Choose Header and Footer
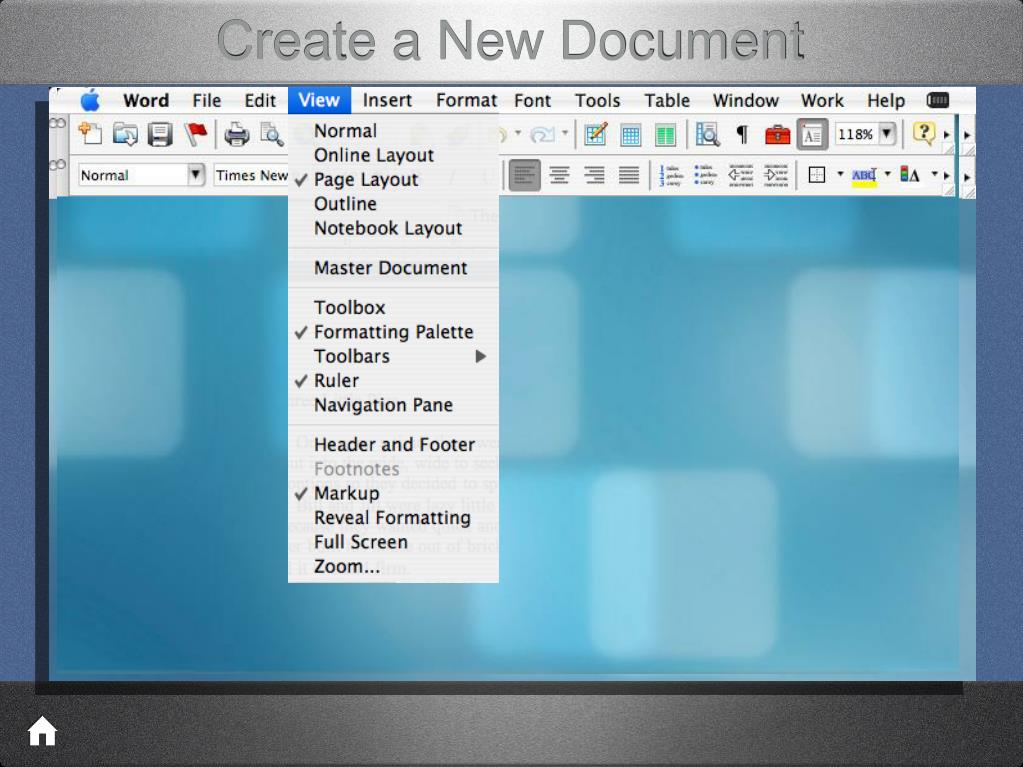Viewport: 1023px width, 767px height. 393,445
